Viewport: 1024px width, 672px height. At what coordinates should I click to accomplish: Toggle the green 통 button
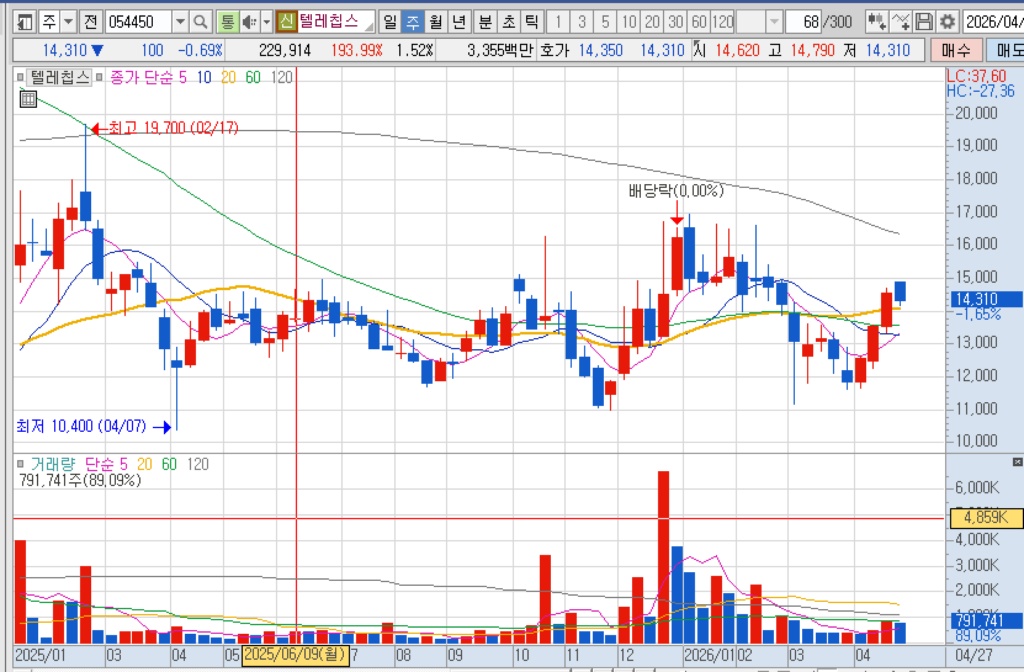click(x=227, y=22)
